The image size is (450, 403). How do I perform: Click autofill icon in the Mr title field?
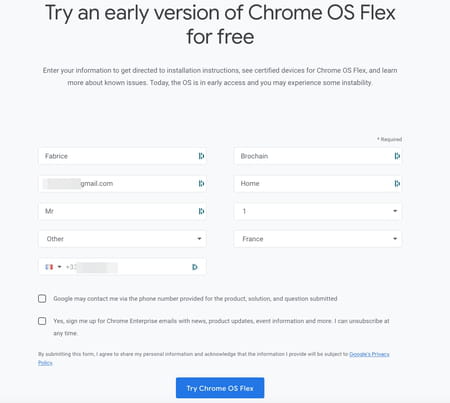[x=201, y=211]
